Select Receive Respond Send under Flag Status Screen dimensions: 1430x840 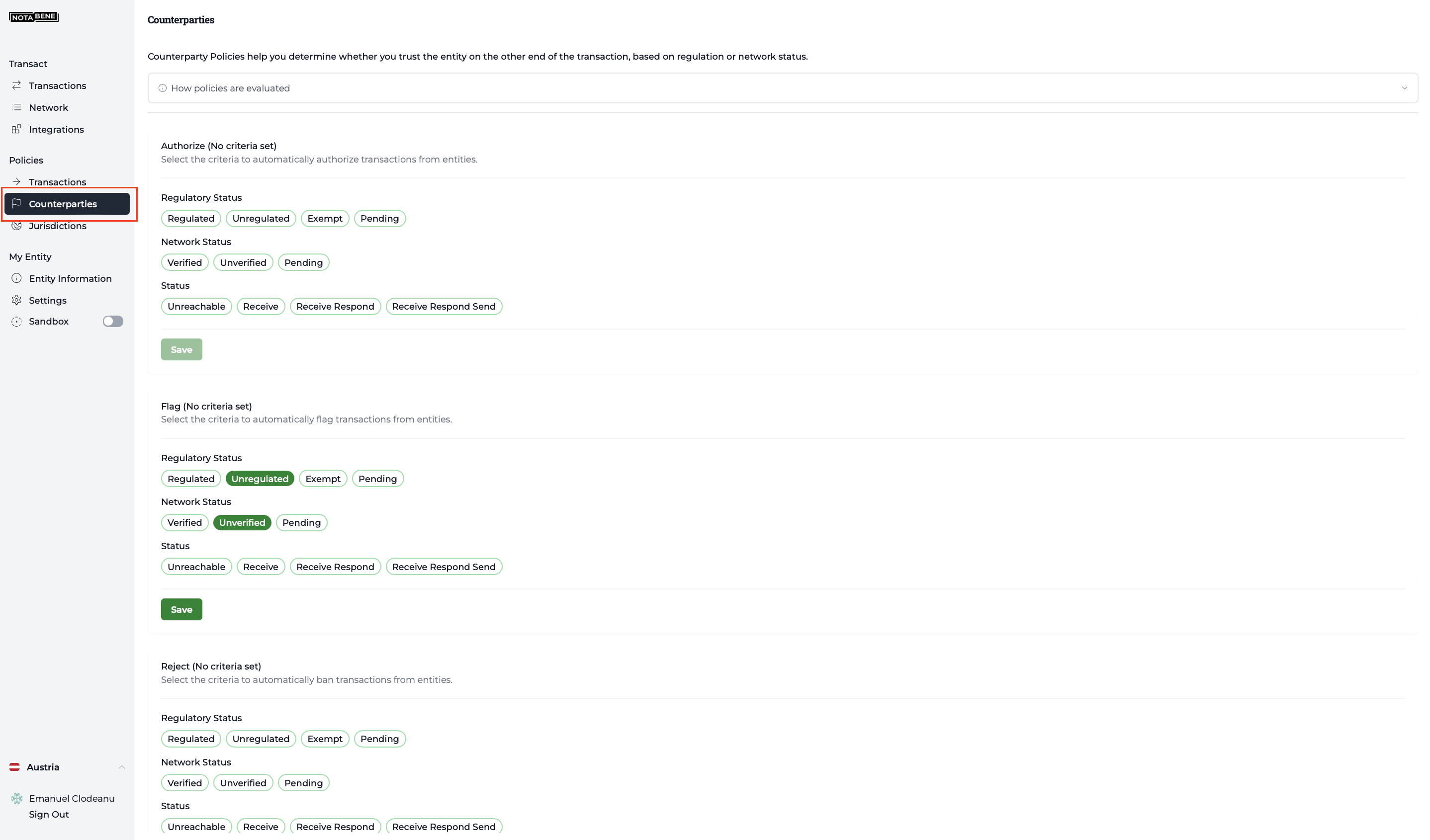444,567
